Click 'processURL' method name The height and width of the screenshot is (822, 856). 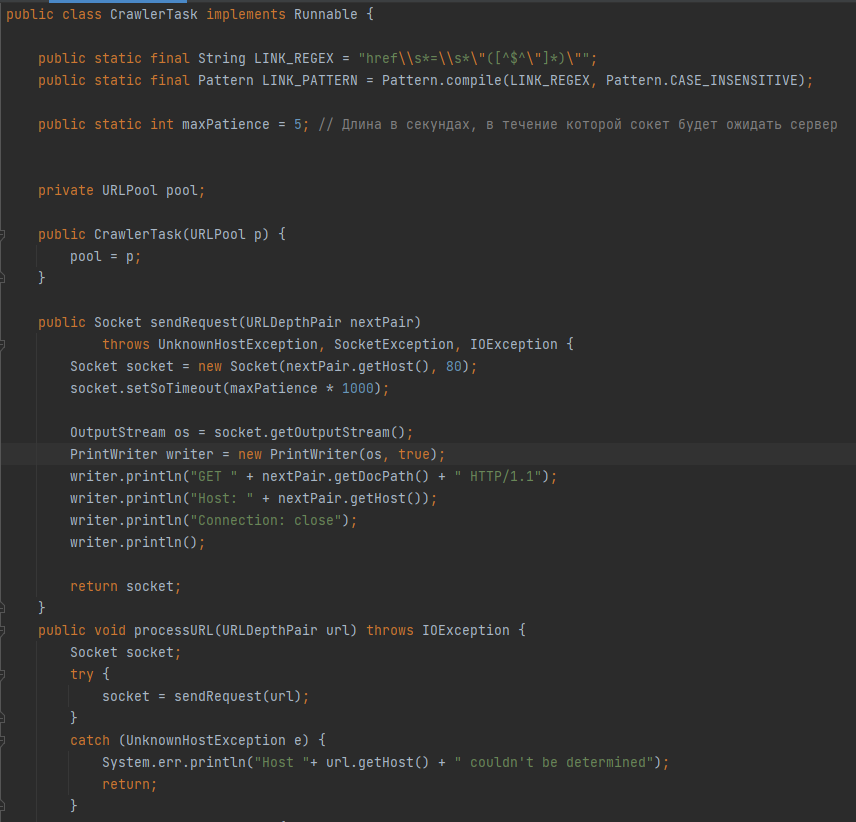174,631
